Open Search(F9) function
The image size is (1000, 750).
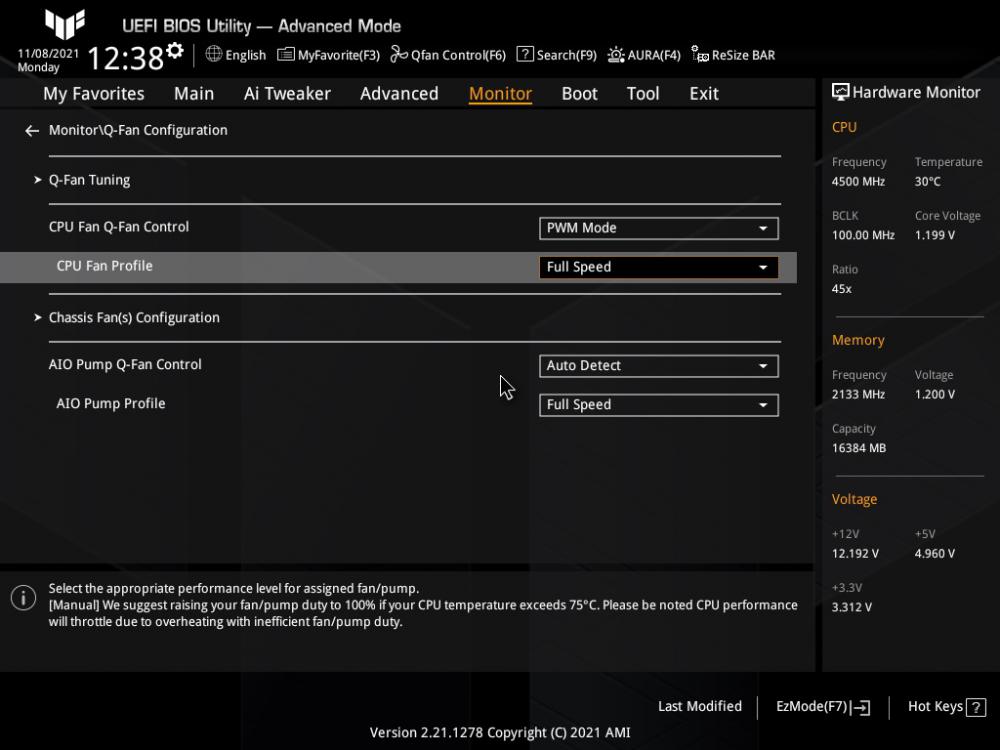(557, 55)
